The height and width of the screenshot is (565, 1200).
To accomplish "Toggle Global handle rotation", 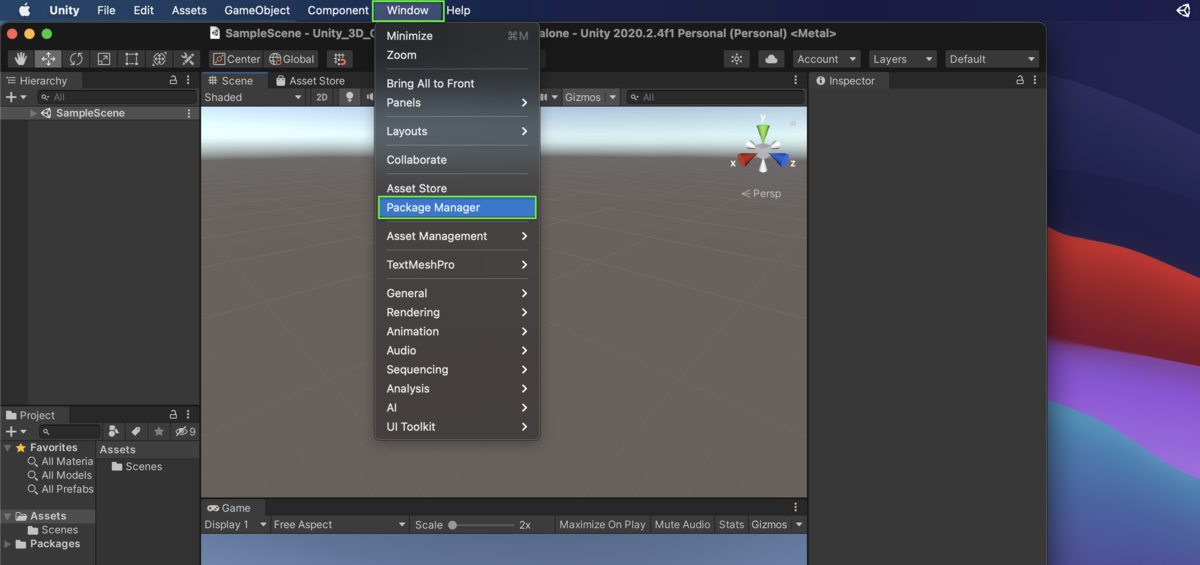I will point(291,59).
